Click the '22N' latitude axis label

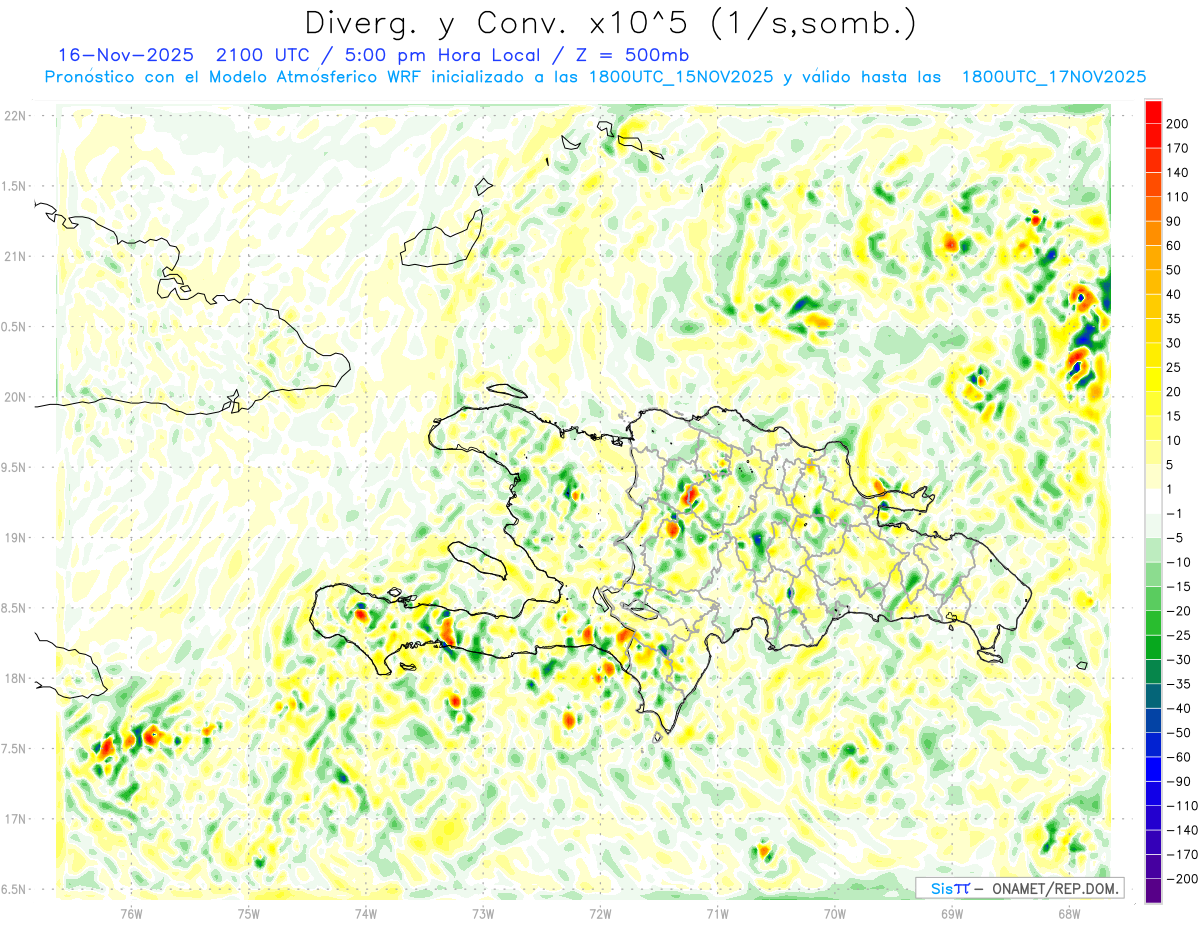pos(15,116)
